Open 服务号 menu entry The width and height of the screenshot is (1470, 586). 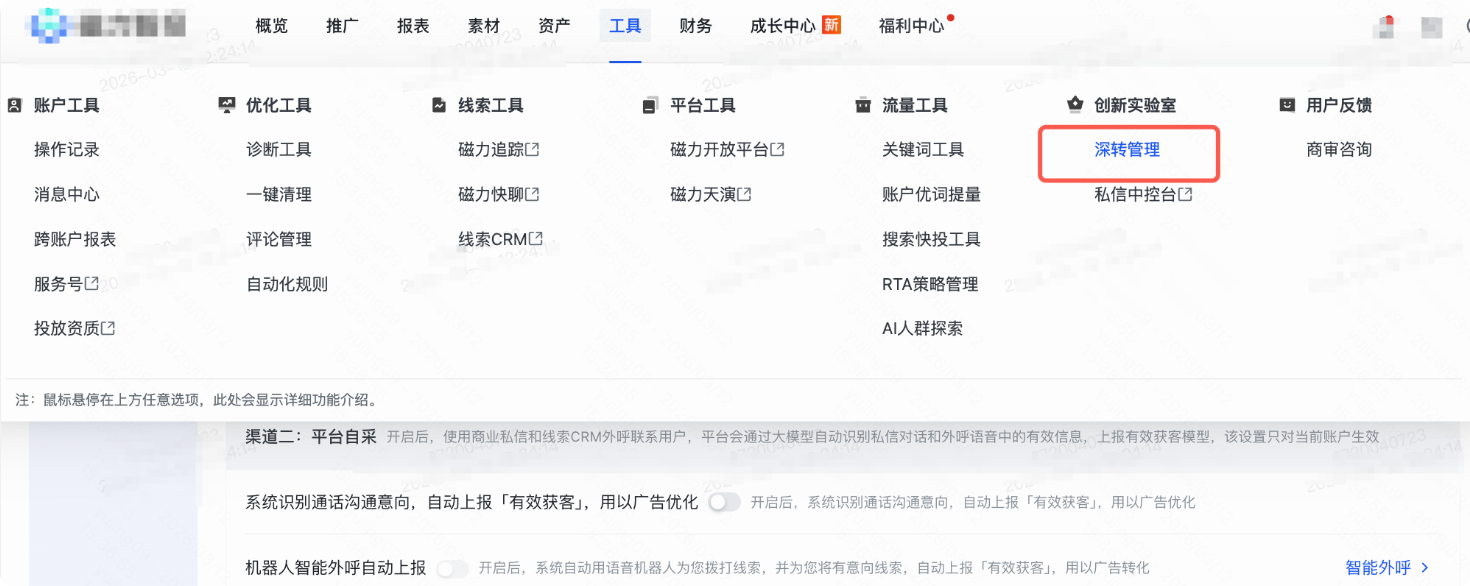click(59, 284)
